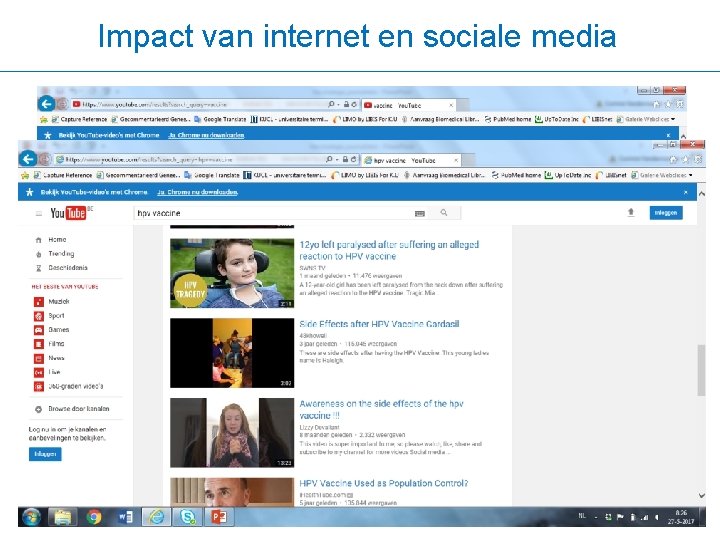720x540 pixels.
Task: Click the HPV Tragedy girl thumbnail
Action: (232, 273)
